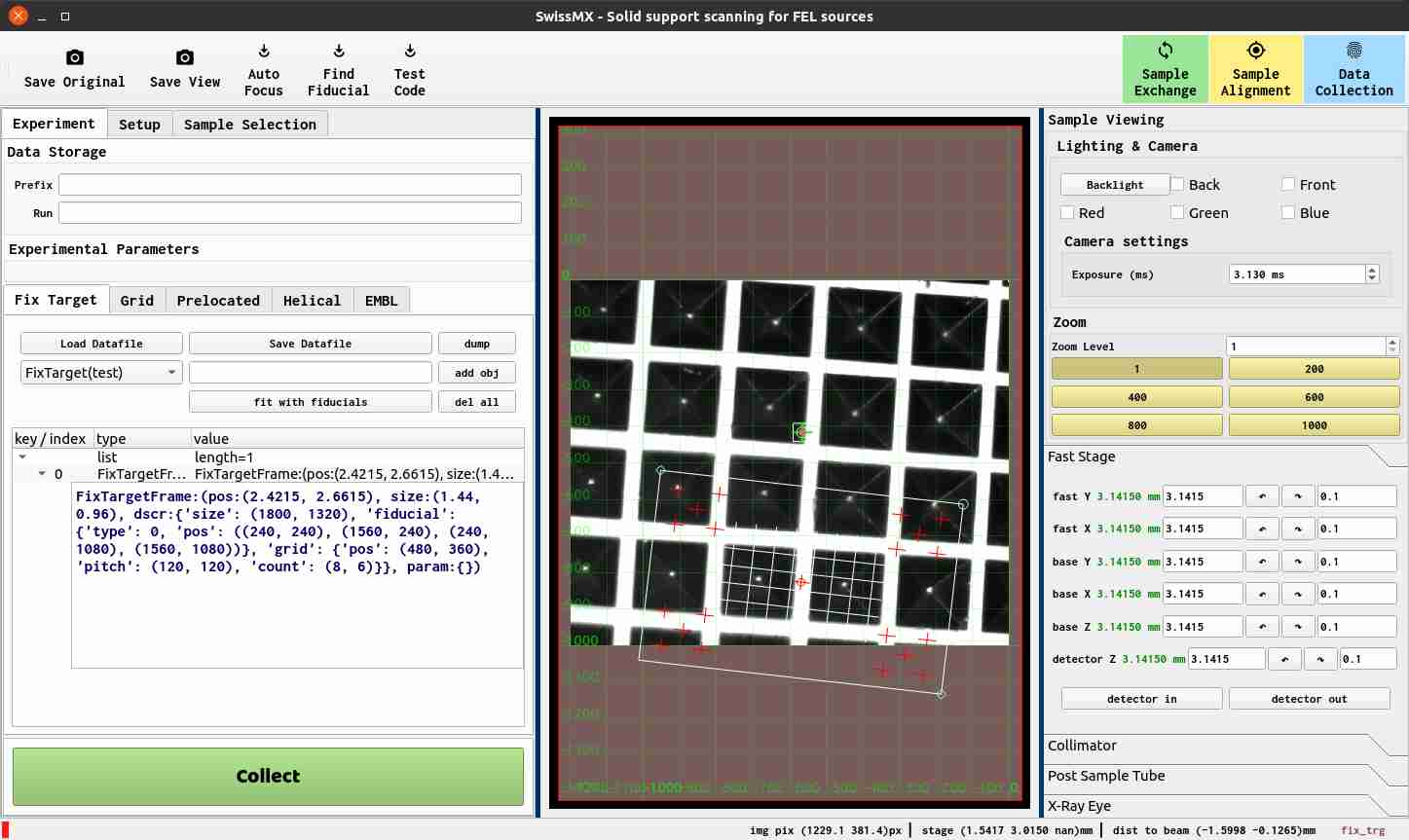This screenshot has height=840, width=1409.
Task: Toggle the Front light checkbox
Action: click(x=1288, y=185)
